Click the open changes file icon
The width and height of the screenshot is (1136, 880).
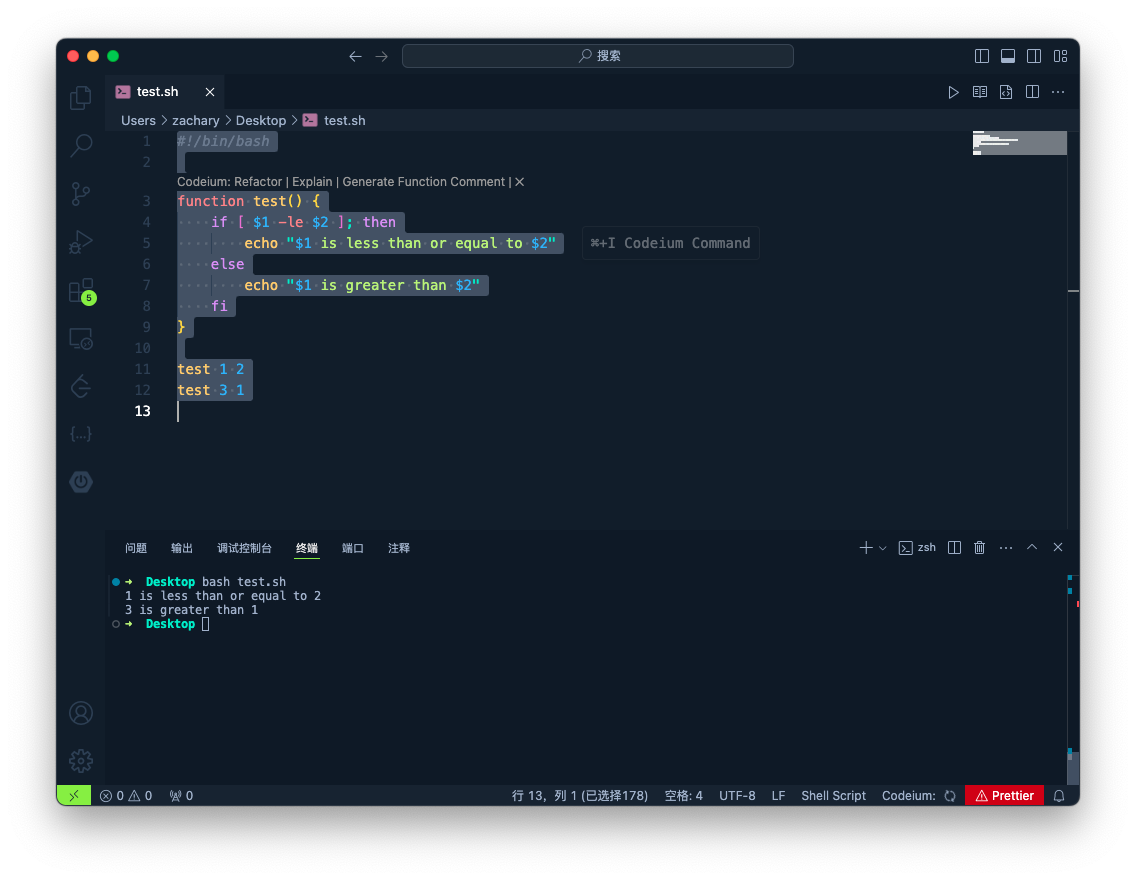(1006, 92)
